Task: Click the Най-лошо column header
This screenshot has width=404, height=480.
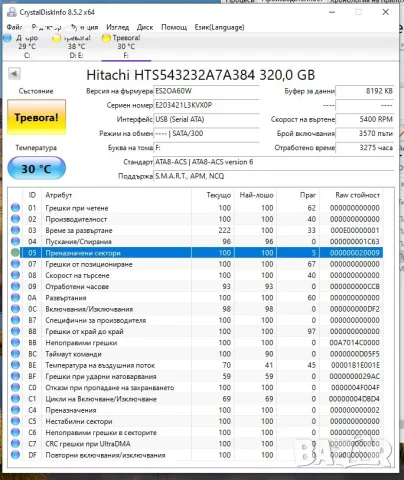Action: pyautogui.click(x=256, y=195)
